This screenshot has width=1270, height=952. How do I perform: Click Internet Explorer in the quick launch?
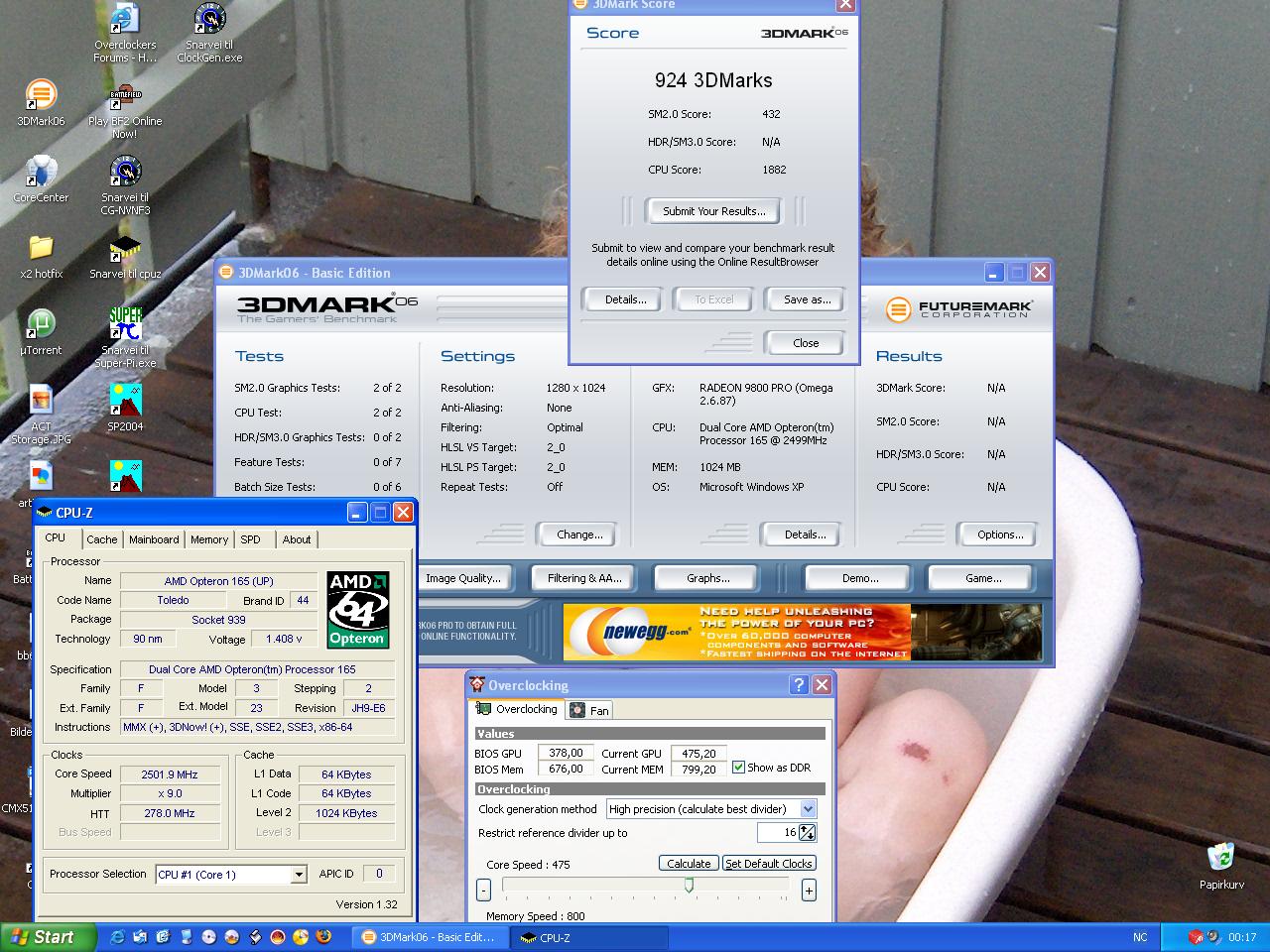tap(117, 937)
